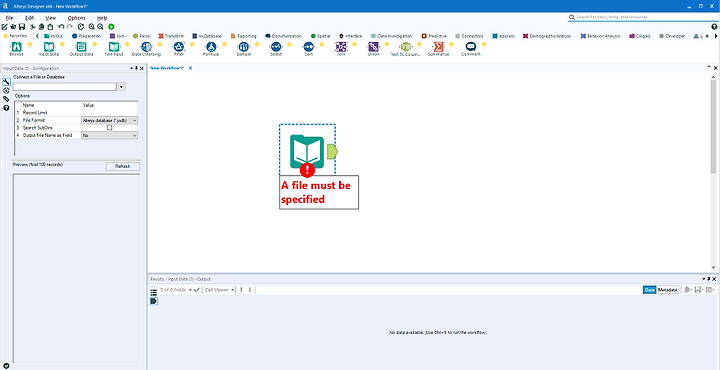This screenshot has height=370, width=720.
Task: Open Output File Name as Field dropdown
Action: pyautogui.click(x=109, y=135)
